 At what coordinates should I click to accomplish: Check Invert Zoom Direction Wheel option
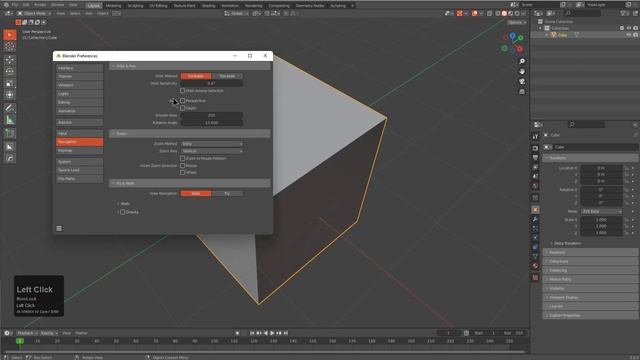pyautogui.click(x=182, y=172)
